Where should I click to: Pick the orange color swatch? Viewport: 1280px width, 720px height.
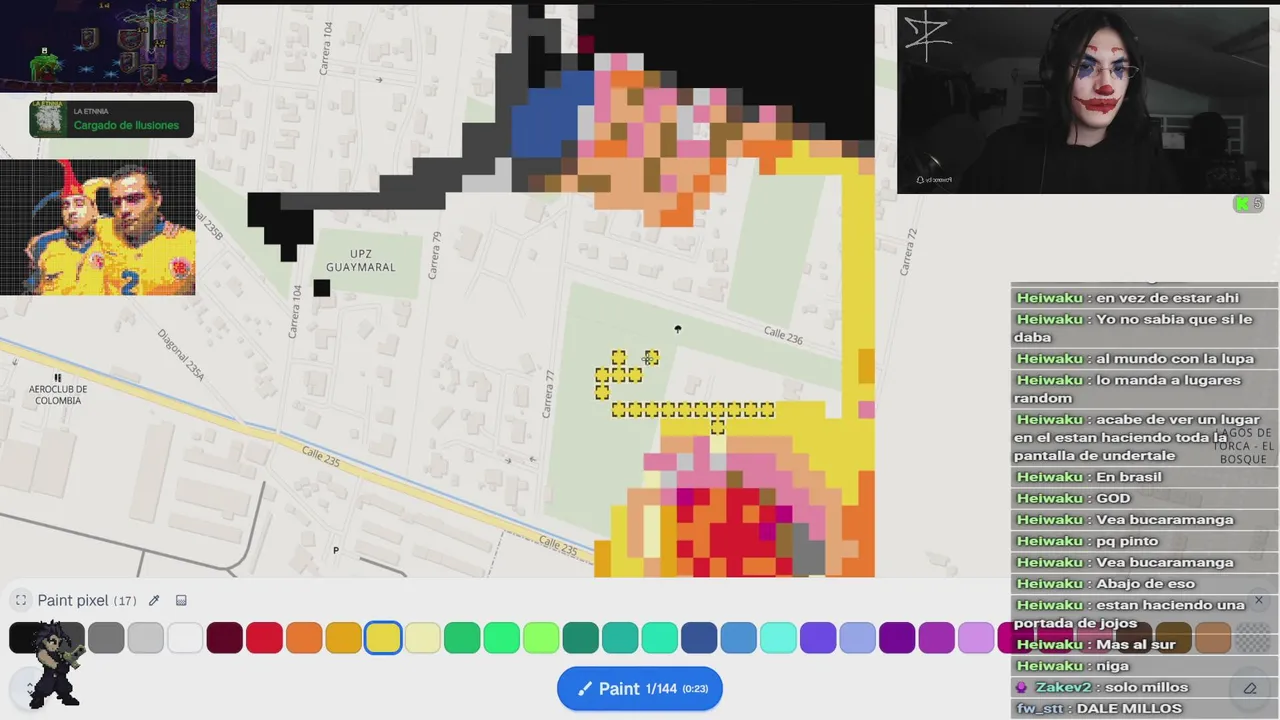point(304,638)
